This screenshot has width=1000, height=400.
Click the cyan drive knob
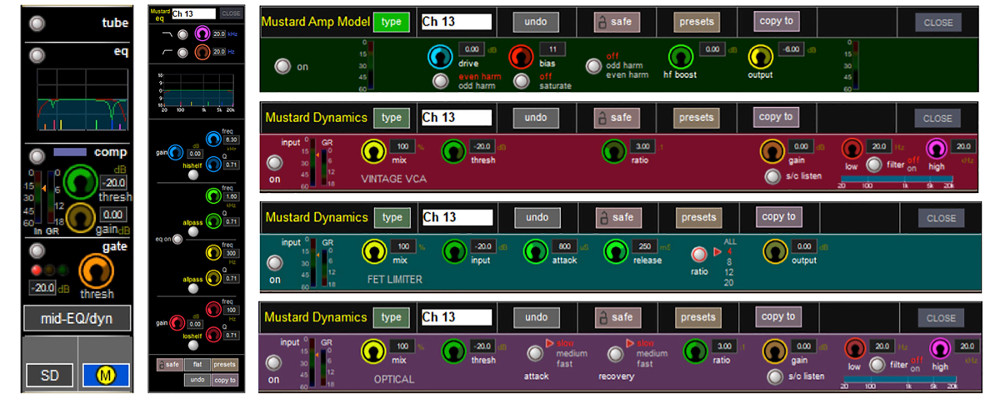pos(440,57)
